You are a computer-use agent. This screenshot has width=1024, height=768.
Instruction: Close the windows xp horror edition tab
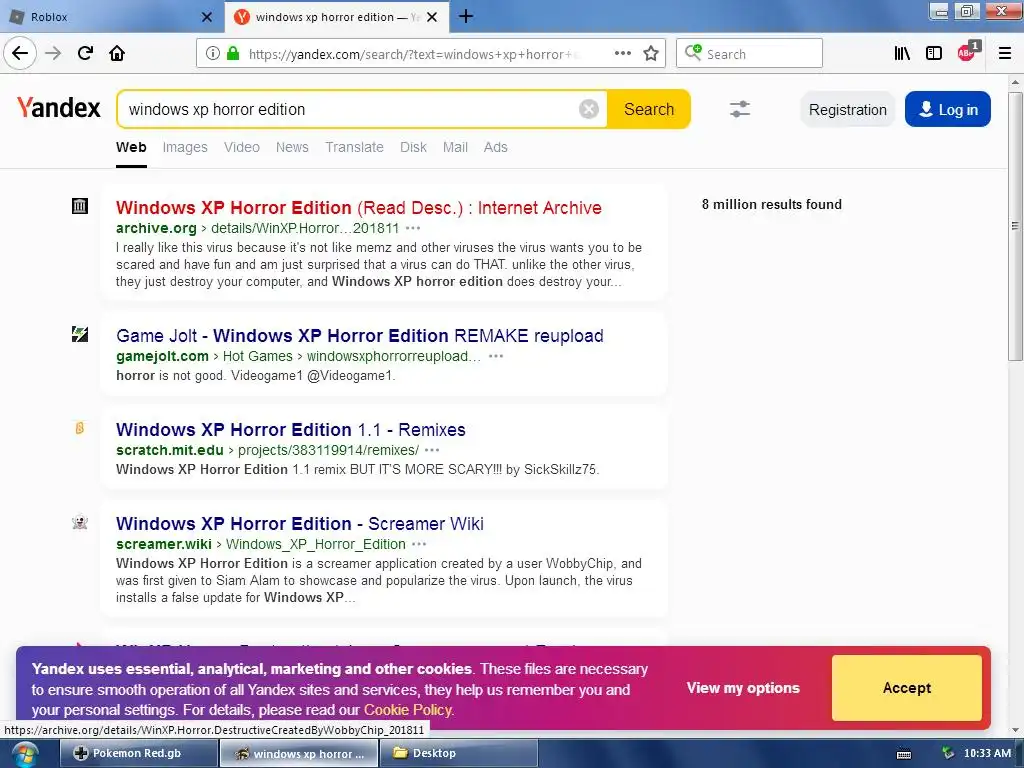(432, 17)
